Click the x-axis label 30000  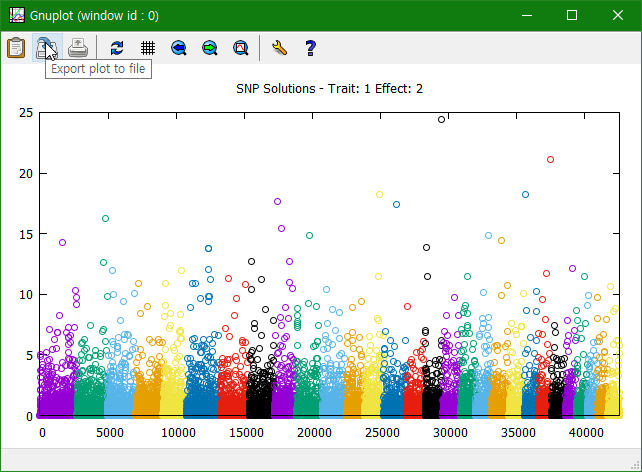450,433
